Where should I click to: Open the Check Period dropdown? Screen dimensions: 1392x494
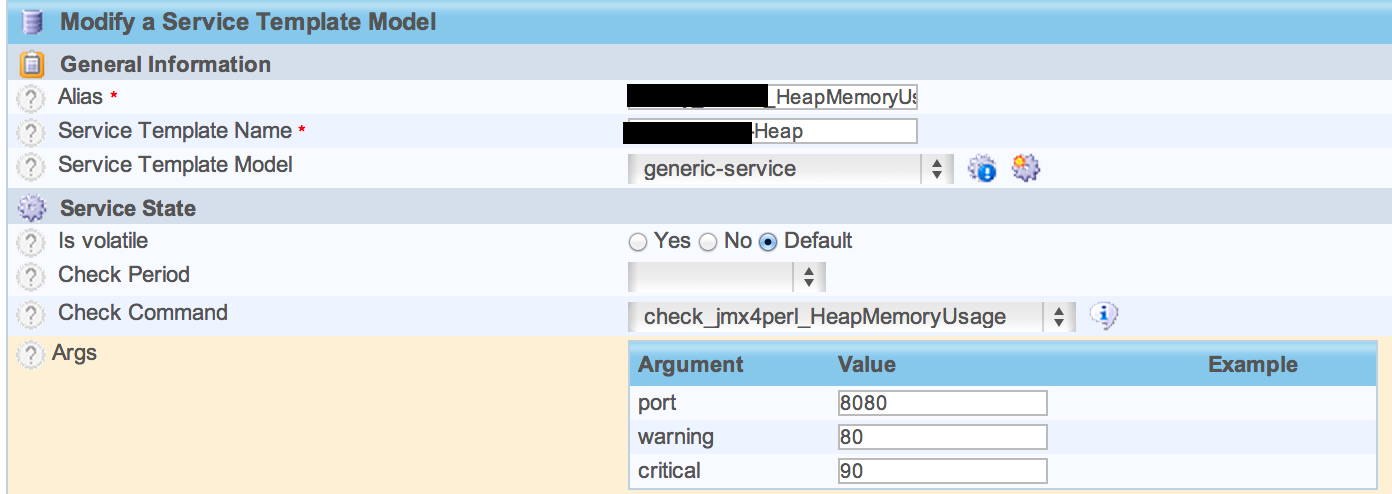point(726,276)
